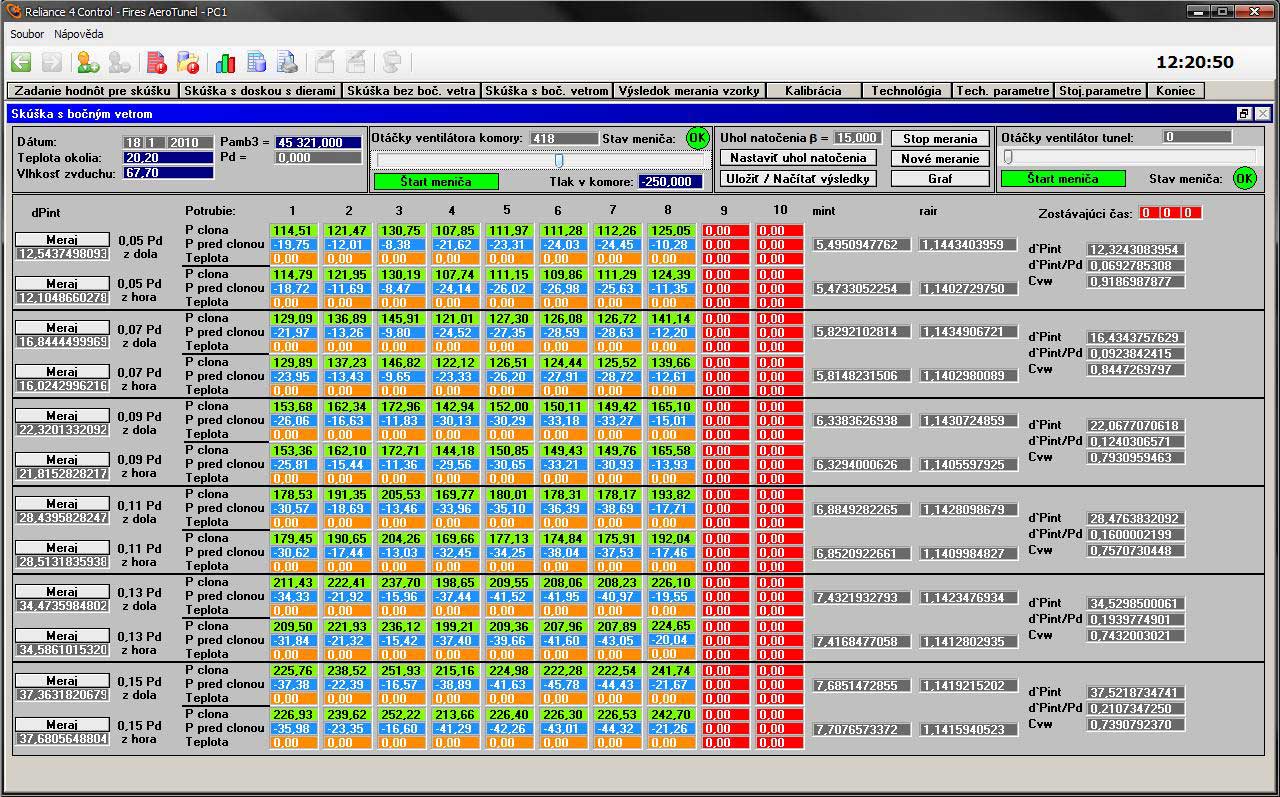The image size is (1280, 797).
Task: Open the alarm history folder icon
Action: tap(188, 62)
